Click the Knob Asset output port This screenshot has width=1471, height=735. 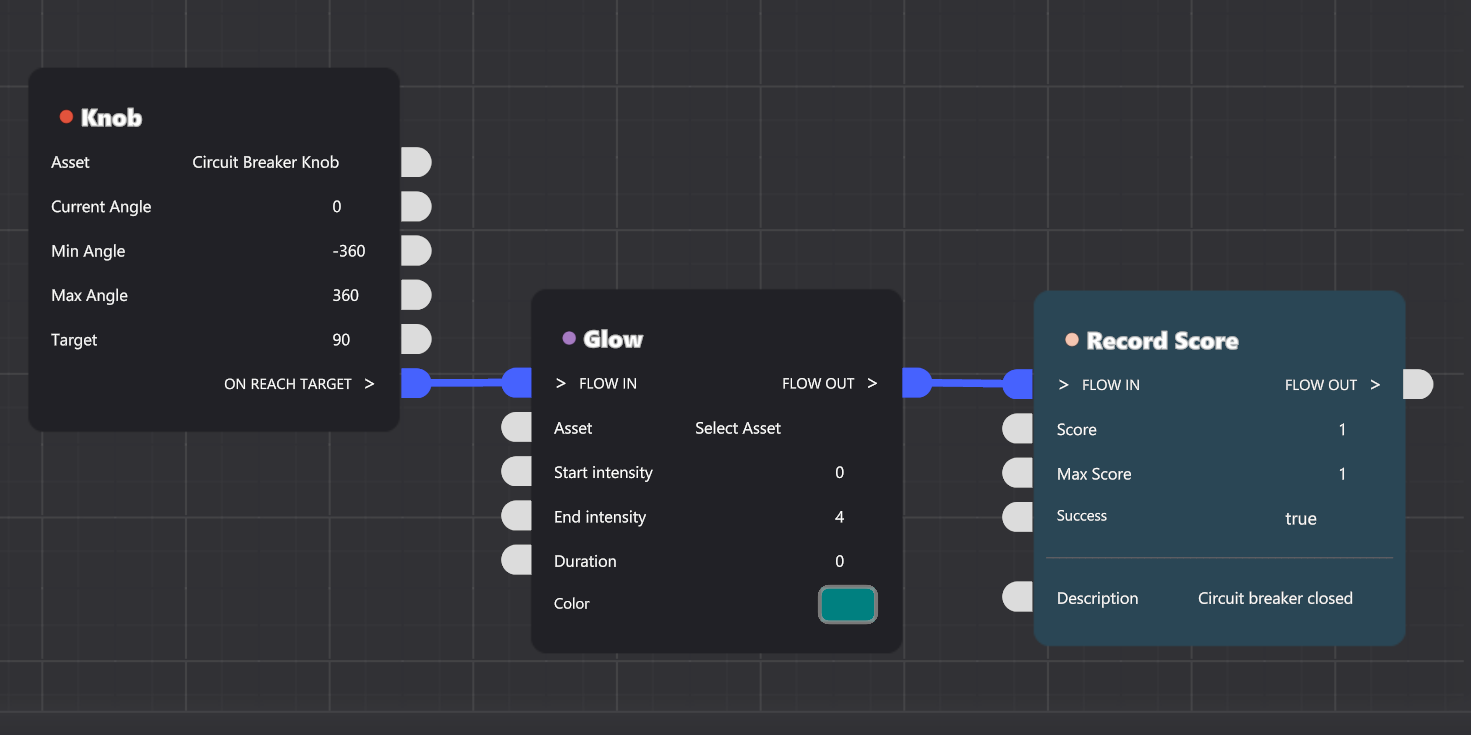(x=416, y=162)
